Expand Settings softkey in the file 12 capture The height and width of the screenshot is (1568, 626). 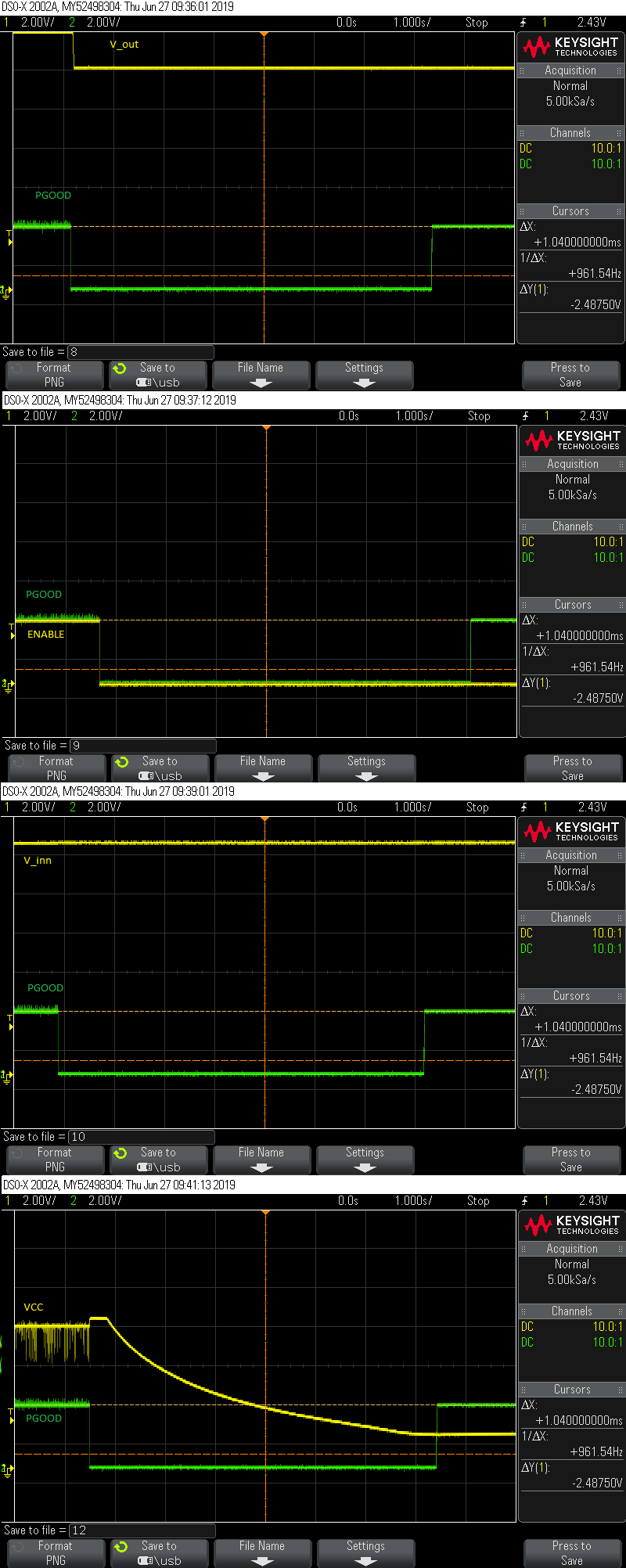point(365,1553)
